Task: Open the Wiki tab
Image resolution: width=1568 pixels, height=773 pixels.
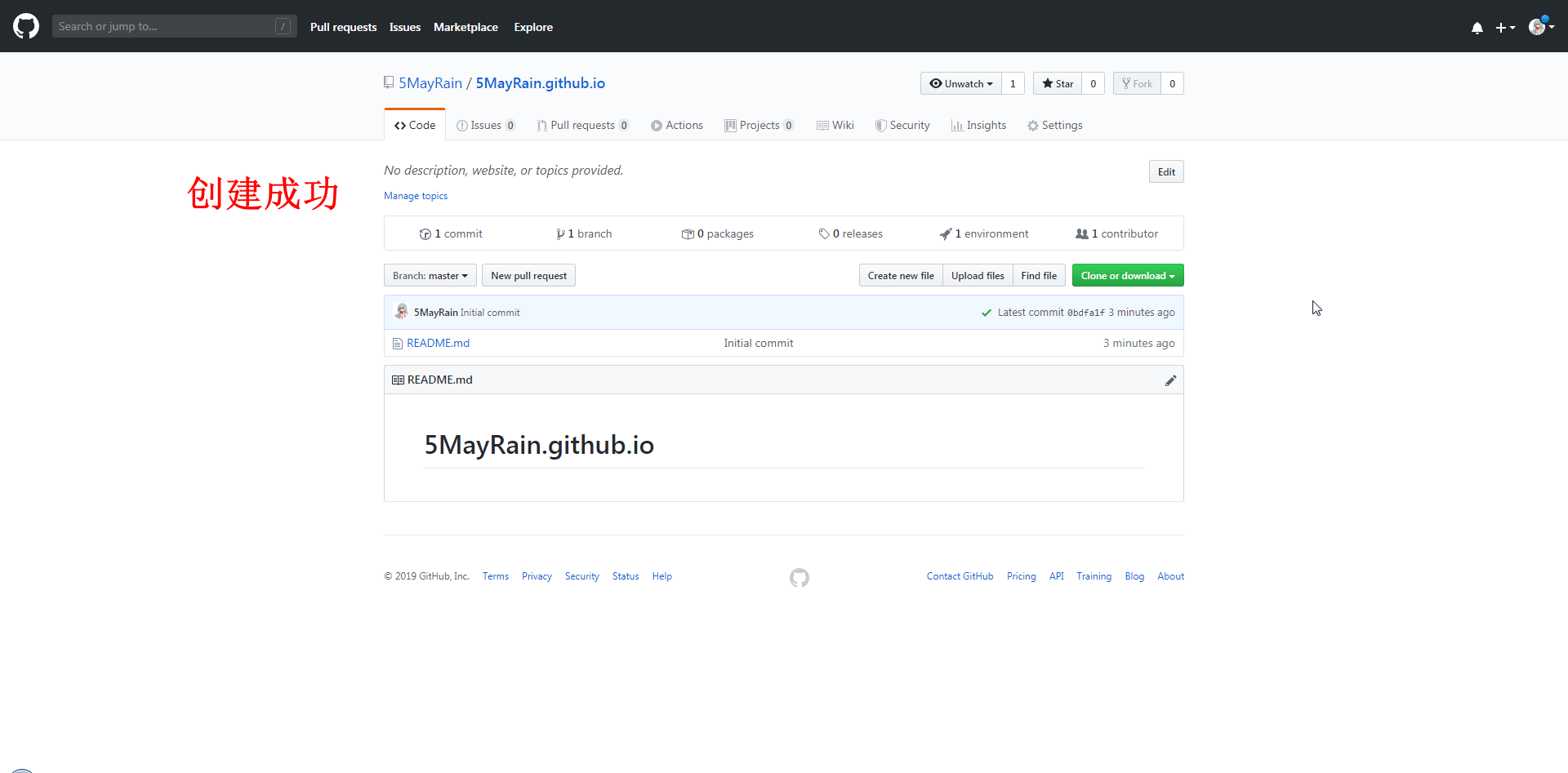Action: coord(835,125)
